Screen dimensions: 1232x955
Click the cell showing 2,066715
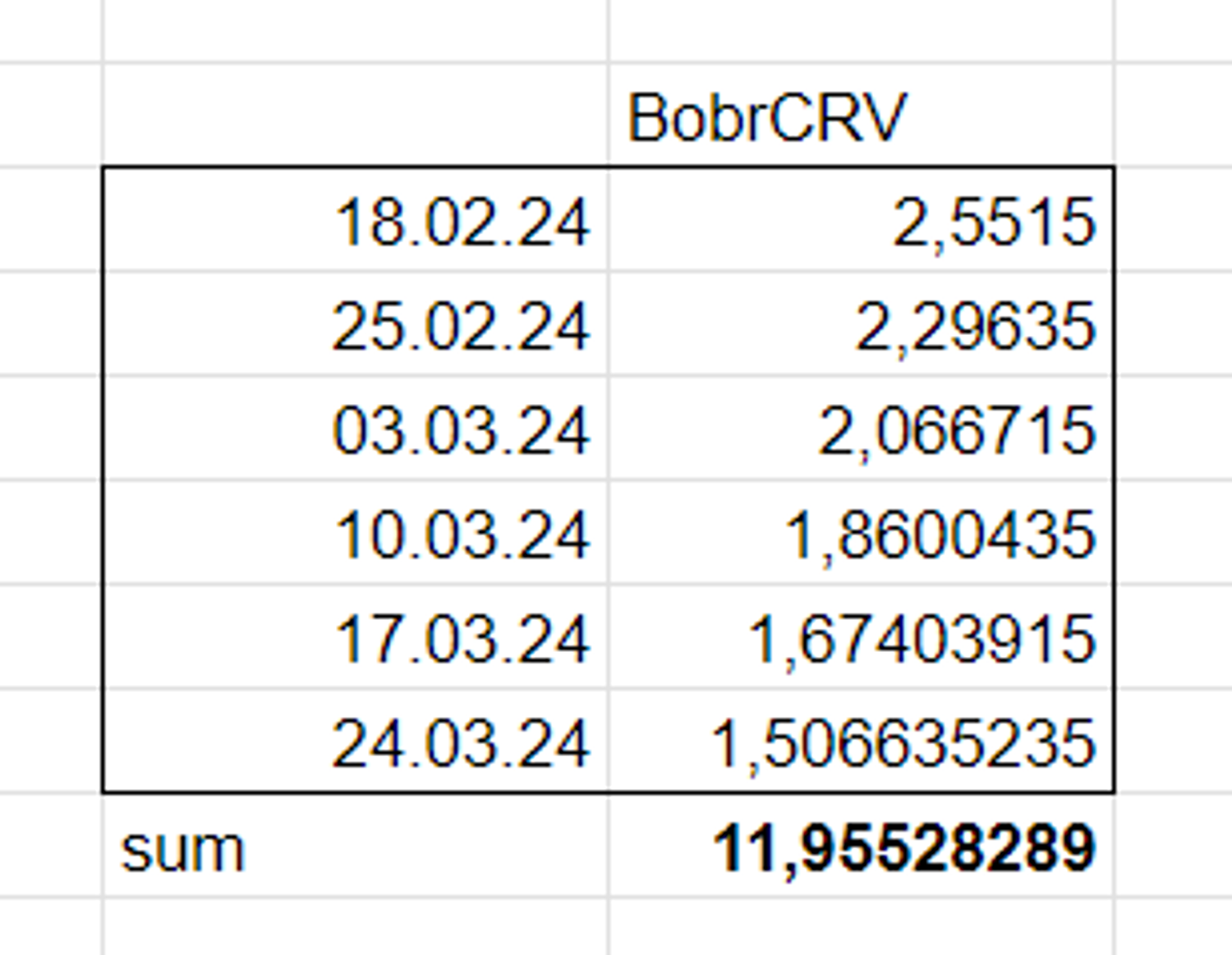pos(861,429)
